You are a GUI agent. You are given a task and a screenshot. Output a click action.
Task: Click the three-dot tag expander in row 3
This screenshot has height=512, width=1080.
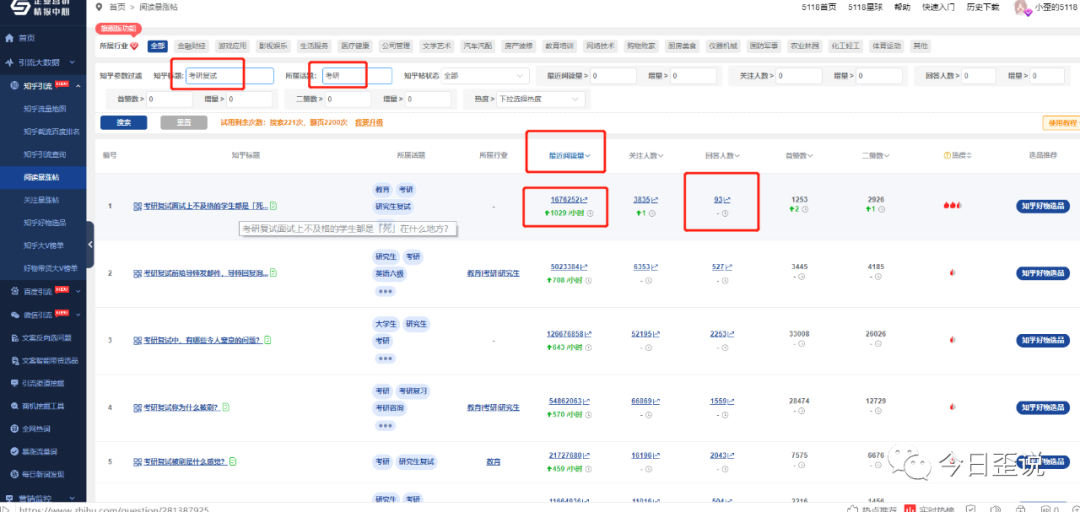point(385,358)
